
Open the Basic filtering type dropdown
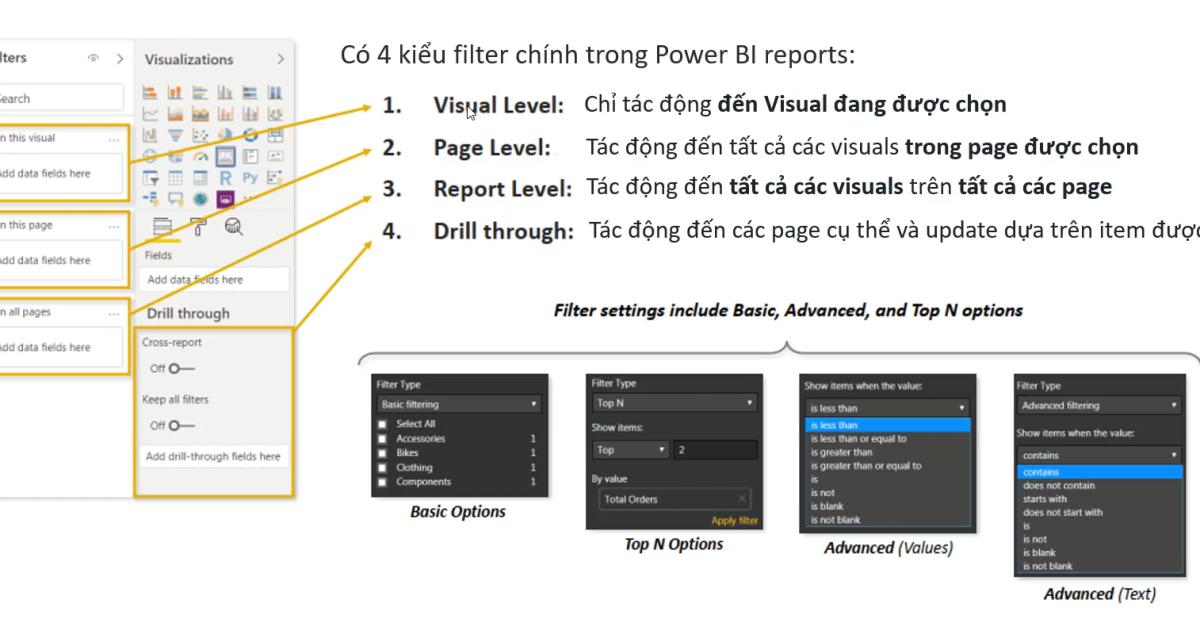[x=459, y=404]
